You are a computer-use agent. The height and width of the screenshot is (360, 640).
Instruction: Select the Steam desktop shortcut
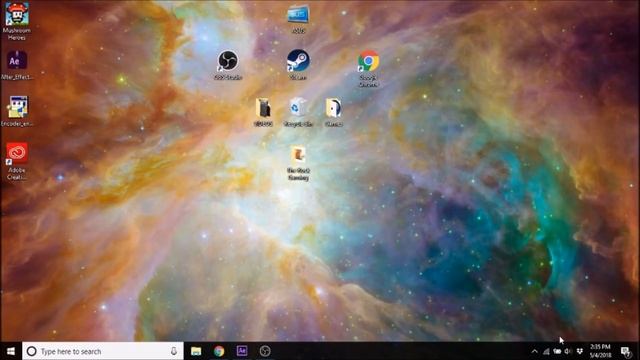[298, 65]
